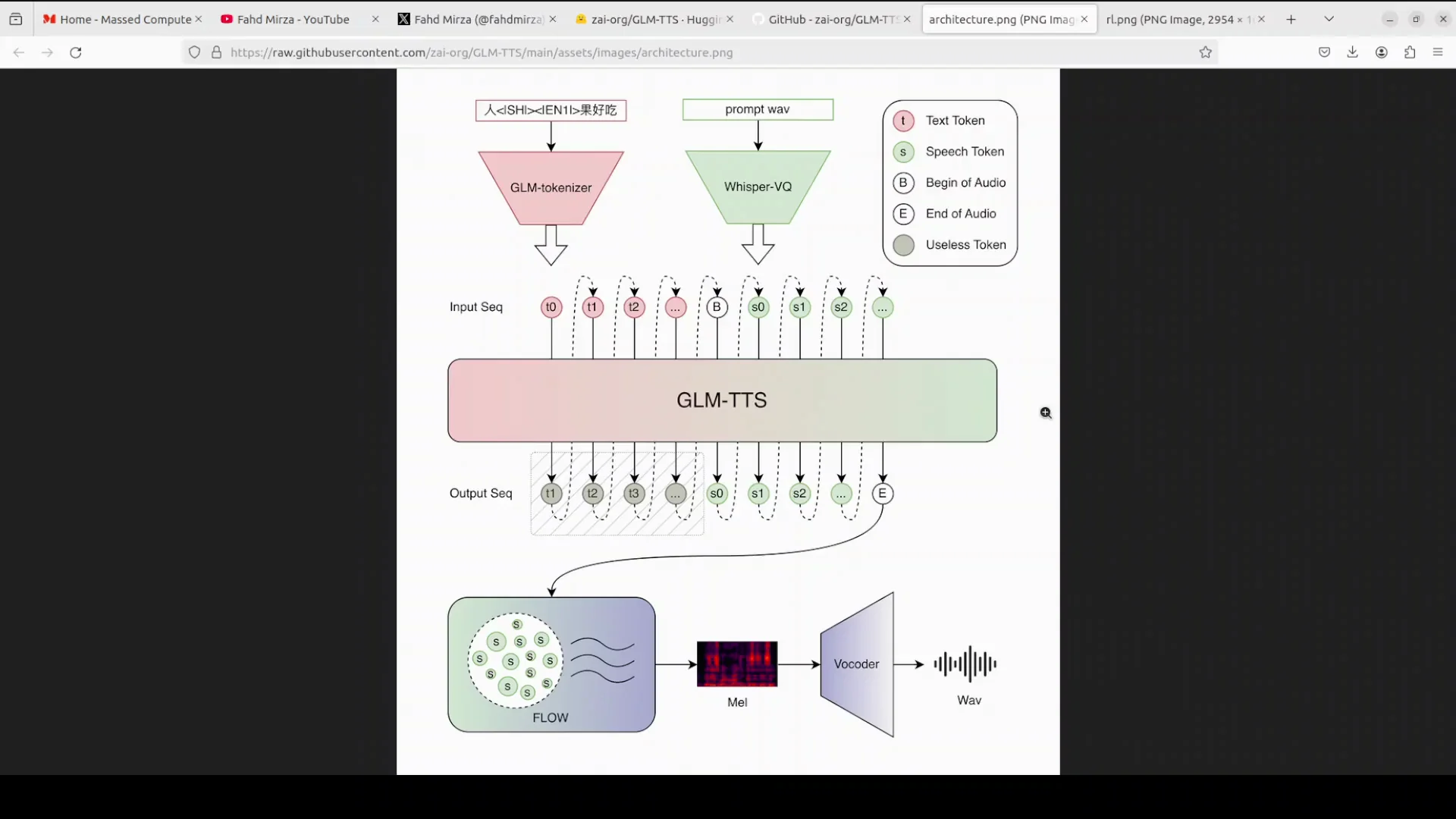1456x819 pixels.
Task: Click the site security padlock icon
Action: tap(216, 52)
